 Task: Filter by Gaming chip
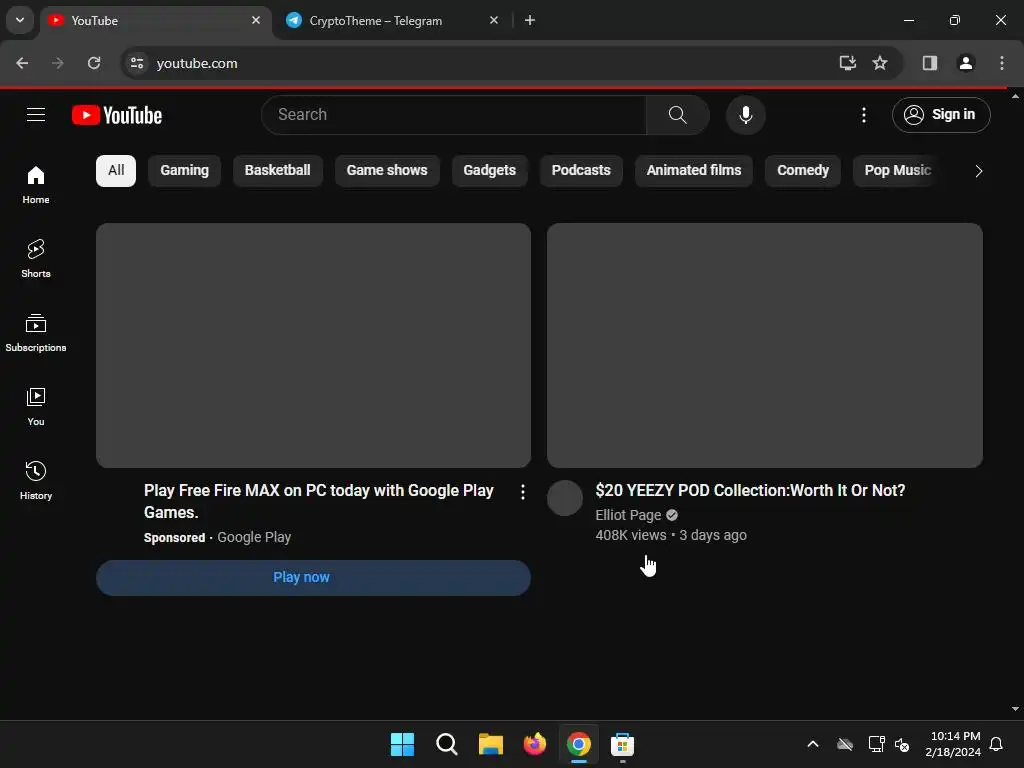[x=184, y=170]
